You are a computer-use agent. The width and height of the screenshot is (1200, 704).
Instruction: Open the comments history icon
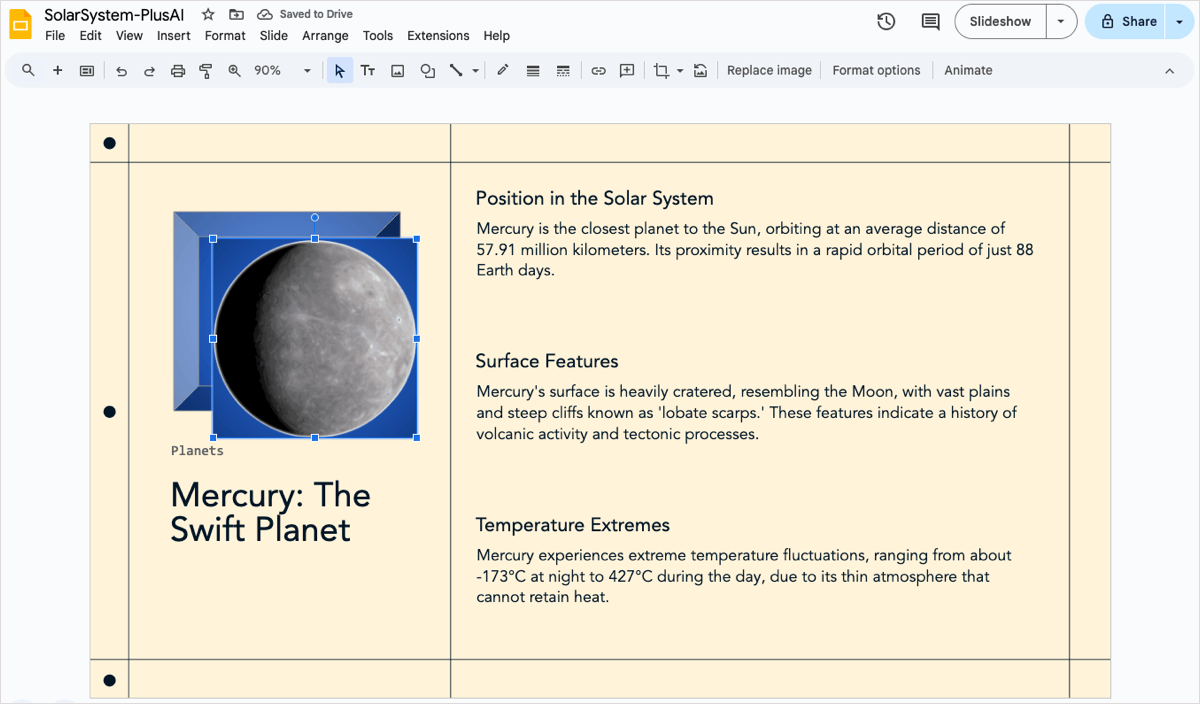tap(930, 21)
